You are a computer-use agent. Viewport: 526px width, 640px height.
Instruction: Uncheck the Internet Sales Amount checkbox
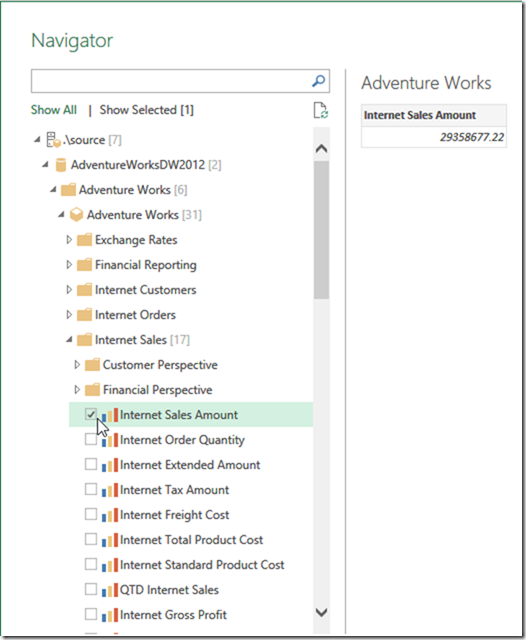(x=91, y=414)
